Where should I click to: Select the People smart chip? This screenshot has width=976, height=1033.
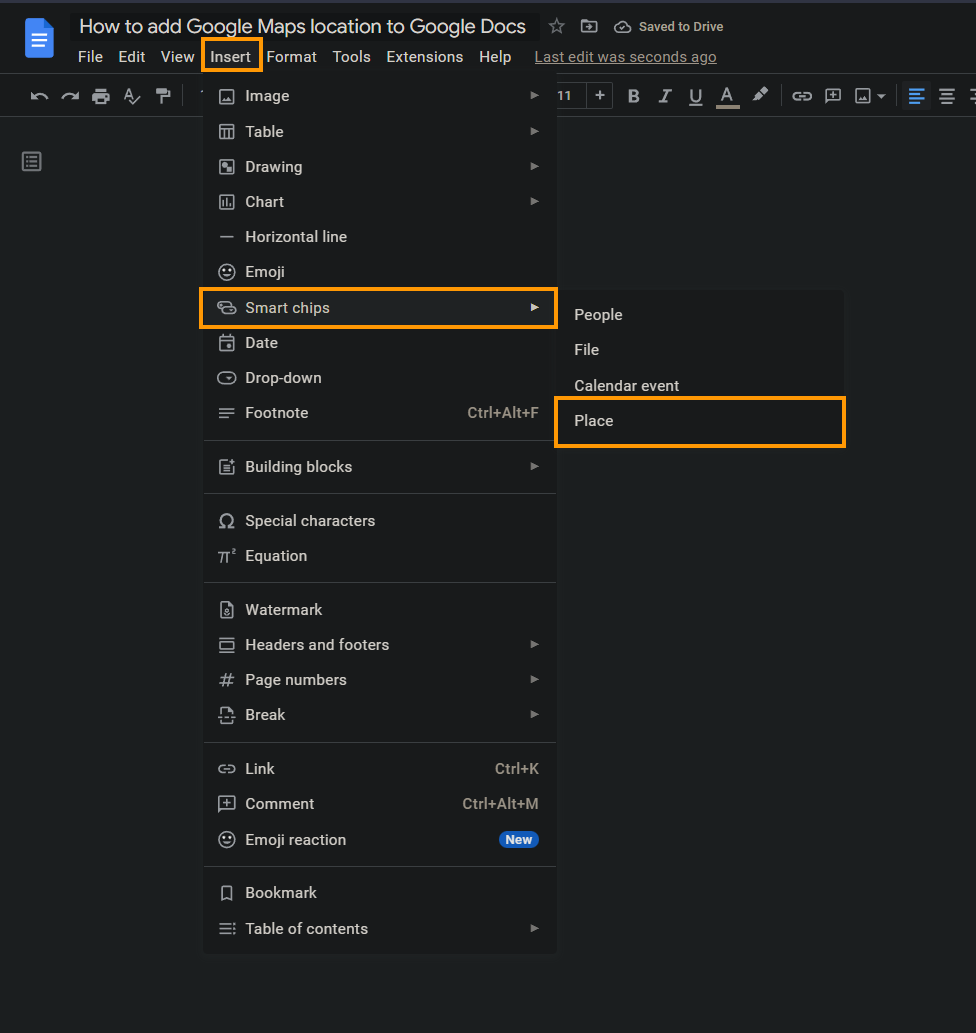click(x=701, y=315)
